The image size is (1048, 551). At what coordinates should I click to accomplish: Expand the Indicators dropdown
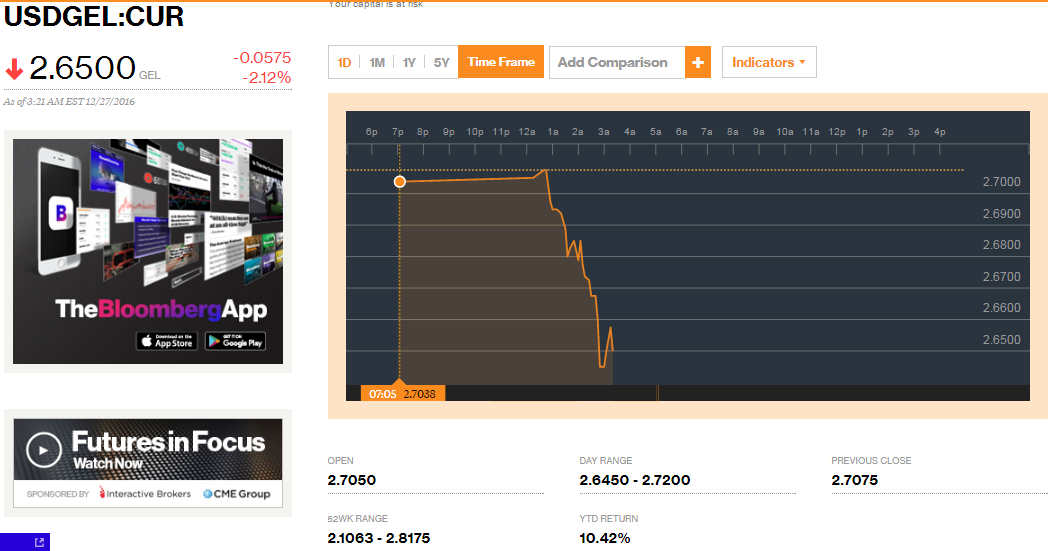tap(769, 62)
